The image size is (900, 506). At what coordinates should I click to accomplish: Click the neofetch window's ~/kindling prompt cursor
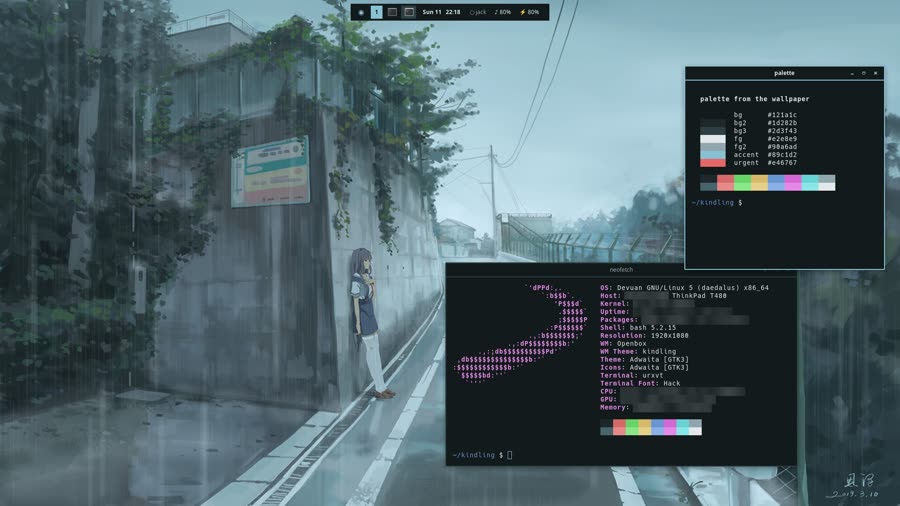tap(510, 456)
